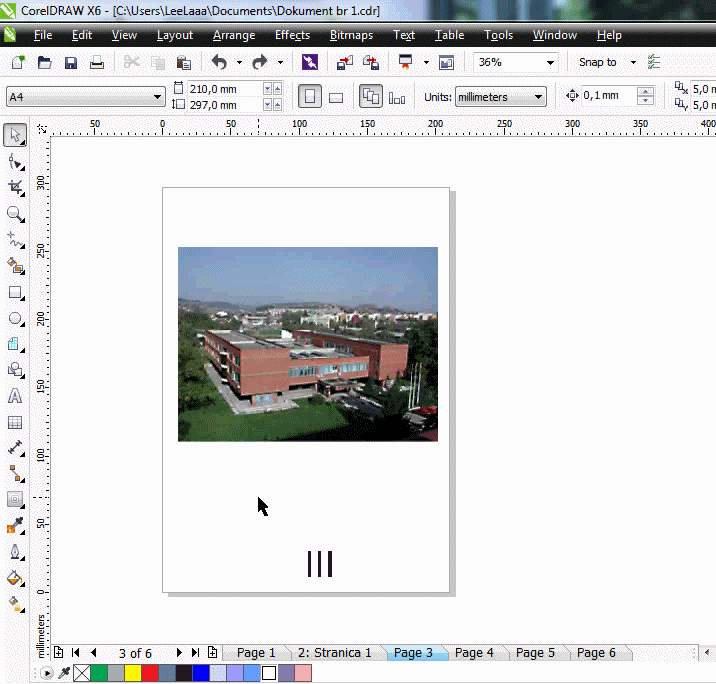The width and height of the screenshot is (716, 684).
Task: Select the Zoom tool in toolbox
Action: (x=15, y=213)
